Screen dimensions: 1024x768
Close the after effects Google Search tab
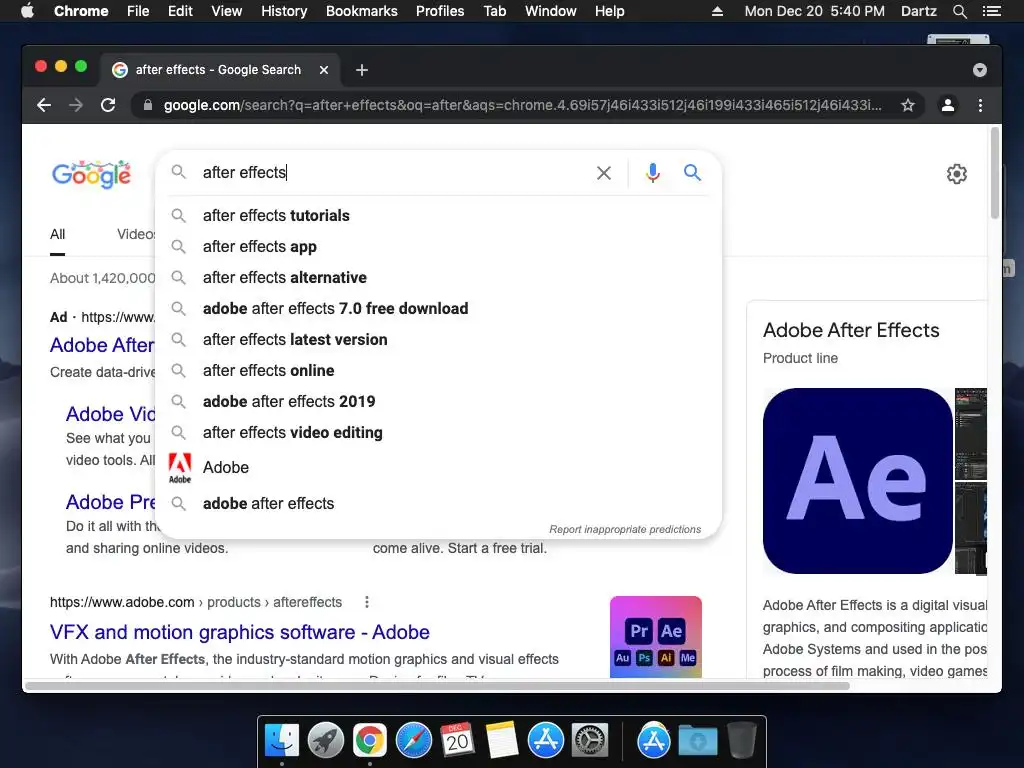[x=324, y=70]
